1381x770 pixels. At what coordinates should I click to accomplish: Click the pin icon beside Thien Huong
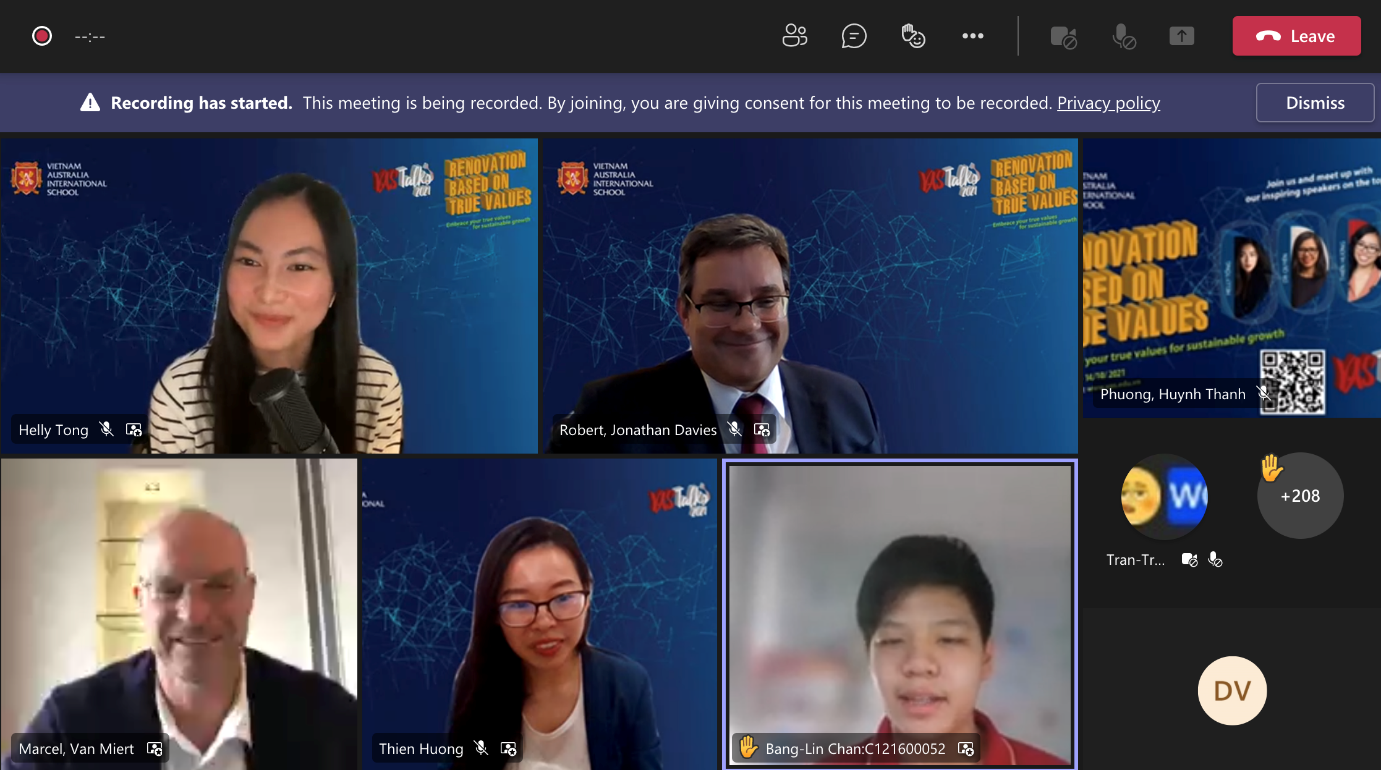(508, 748)
